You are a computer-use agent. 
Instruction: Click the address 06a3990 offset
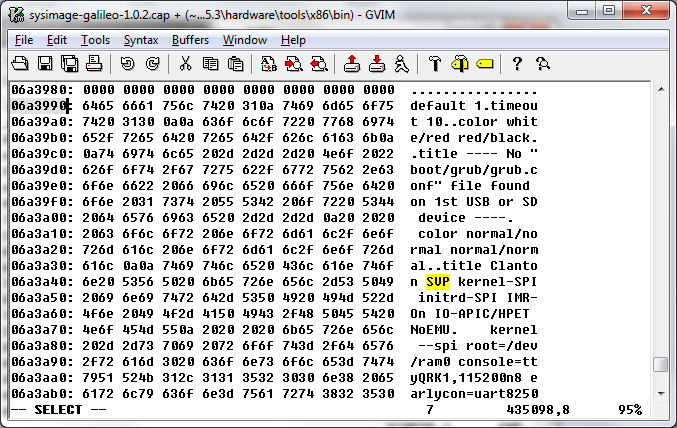pyautogui.click(x=38, y=106)
